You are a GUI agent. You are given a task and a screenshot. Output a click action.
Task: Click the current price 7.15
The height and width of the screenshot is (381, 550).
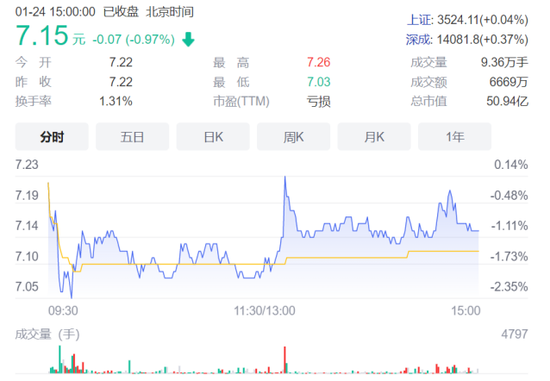pos(42,35)
